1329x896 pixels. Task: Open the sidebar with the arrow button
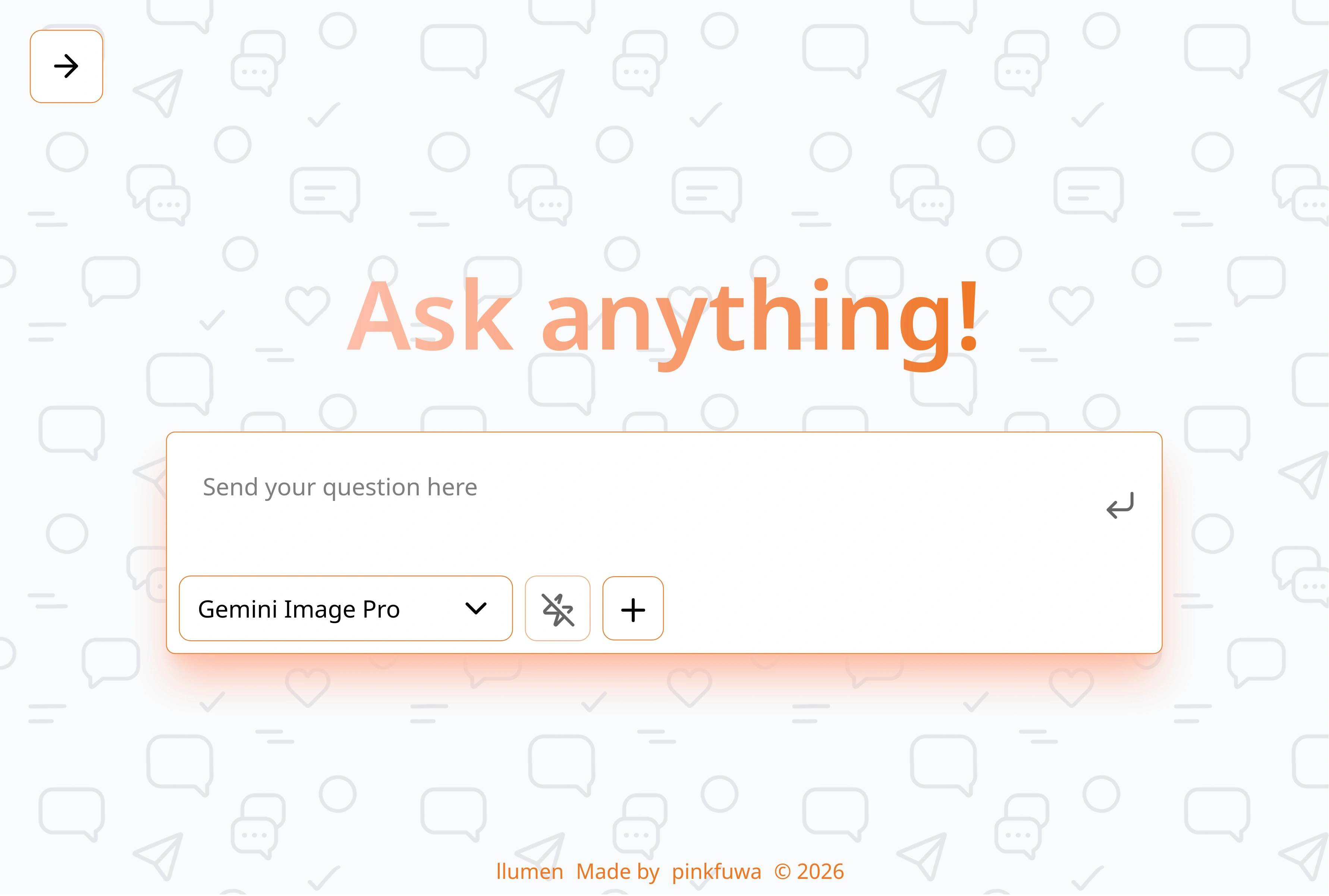tap(66, 66)
